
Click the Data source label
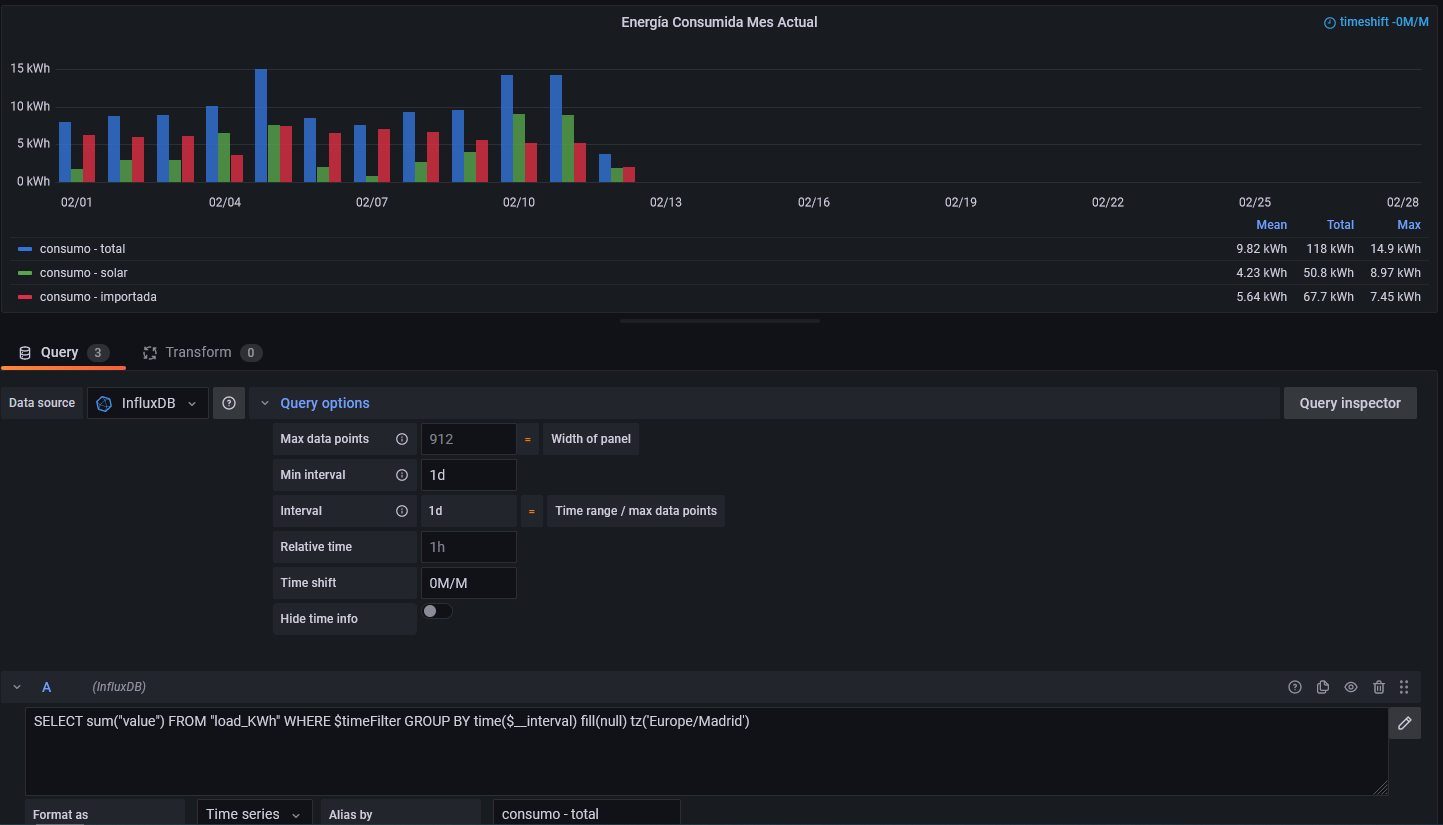pos(42,403)
